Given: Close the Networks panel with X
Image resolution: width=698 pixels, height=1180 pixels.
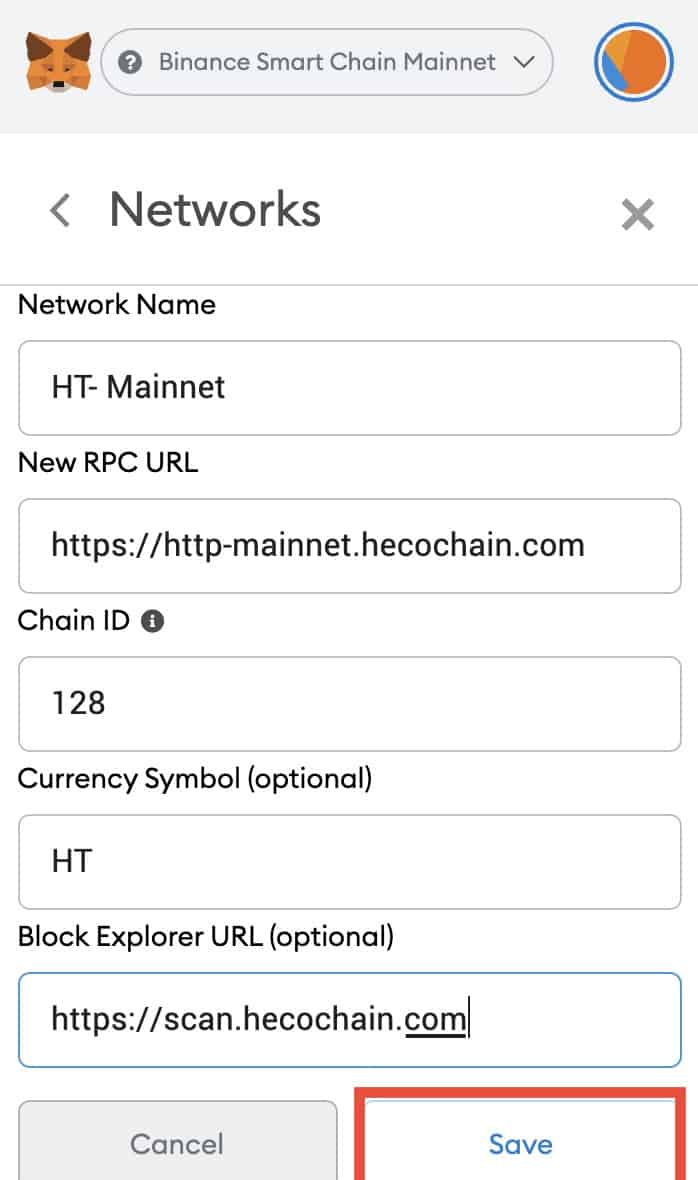Looking at the screenshot, I should click(638, 214).
